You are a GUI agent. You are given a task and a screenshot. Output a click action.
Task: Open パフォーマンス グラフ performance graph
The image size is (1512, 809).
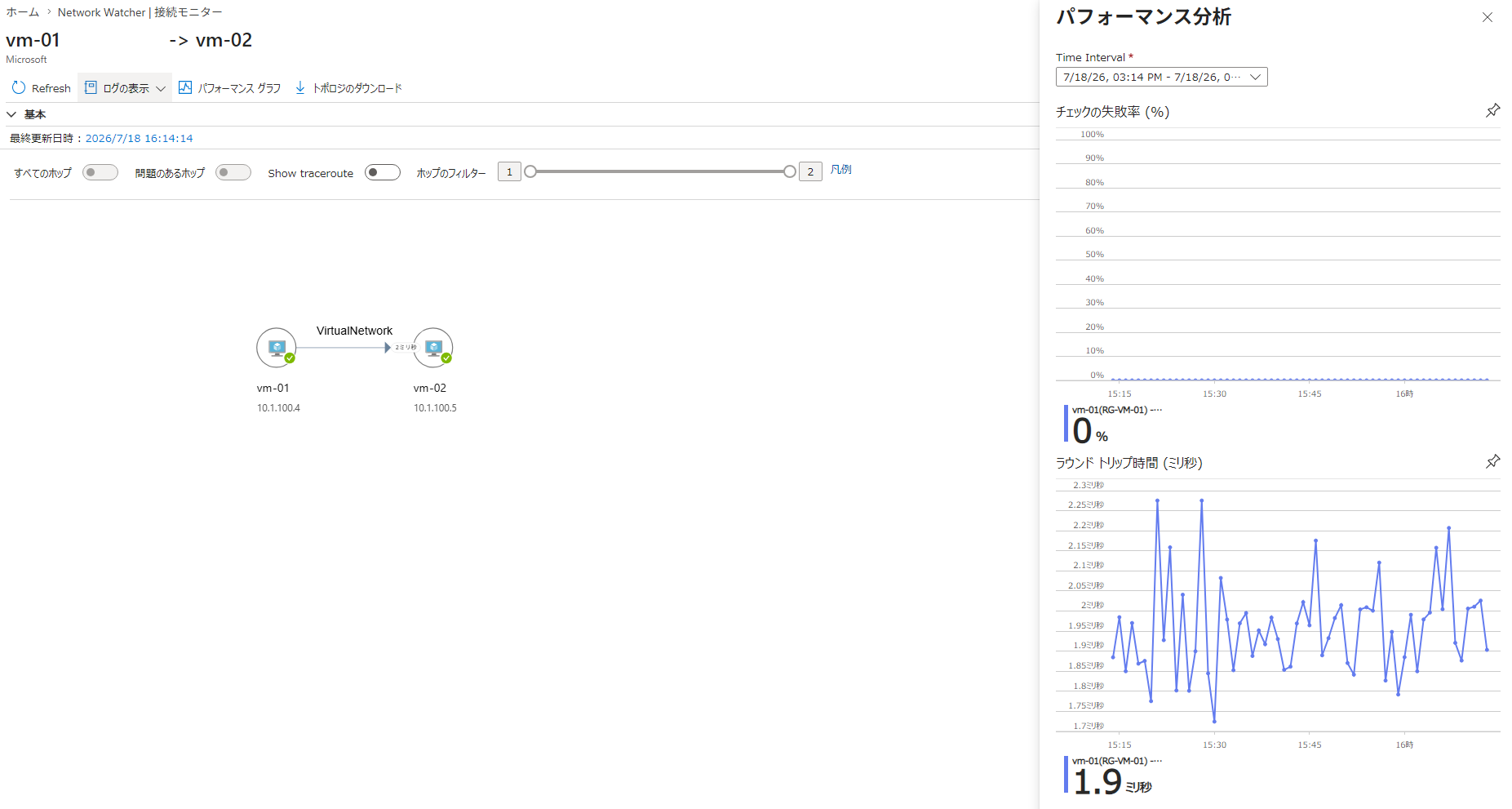(x=229, y=88)
